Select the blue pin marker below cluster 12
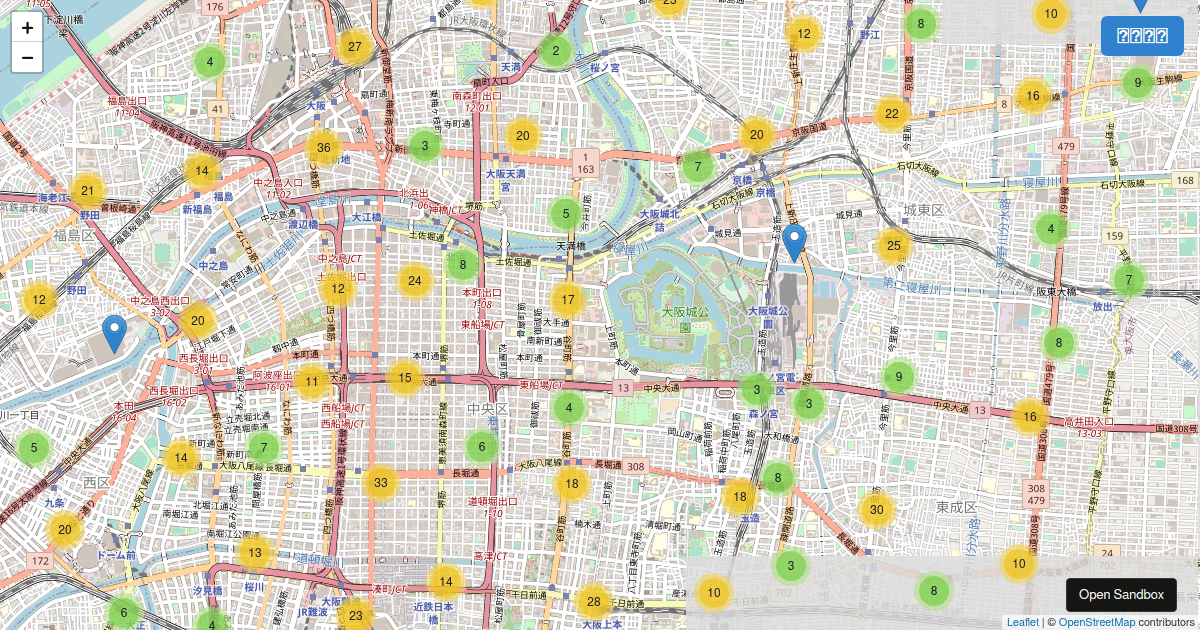The height and width of the screenshot is (630, 1200). point(115,333)
